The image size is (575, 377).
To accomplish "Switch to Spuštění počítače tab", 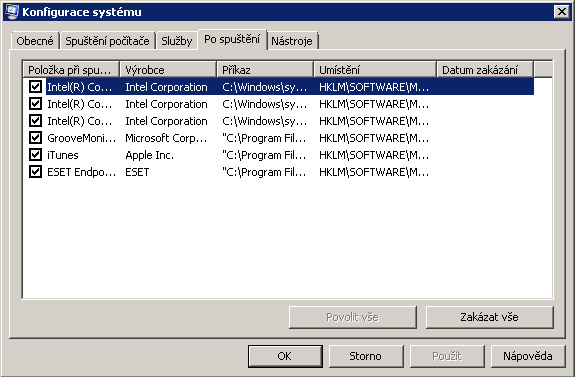I will tap(107, 41).
